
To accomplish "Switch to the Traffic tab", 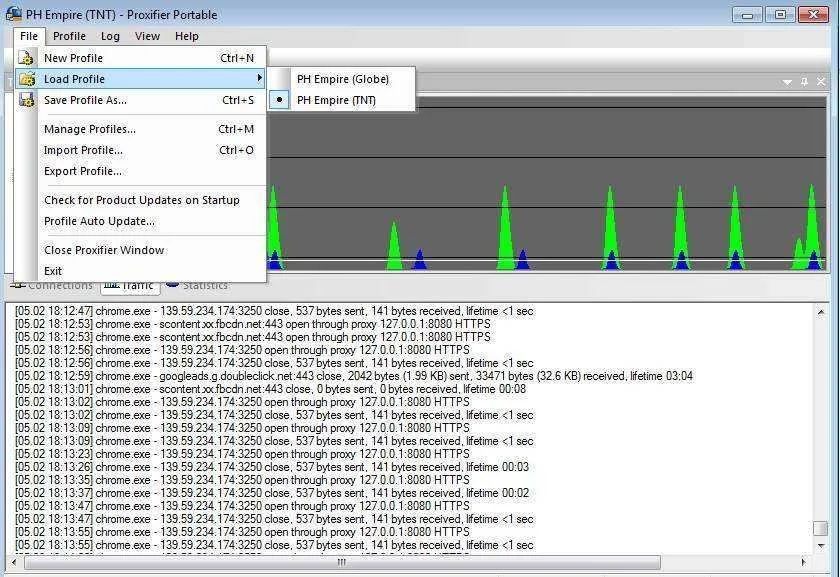I will (x=130, y=286).
